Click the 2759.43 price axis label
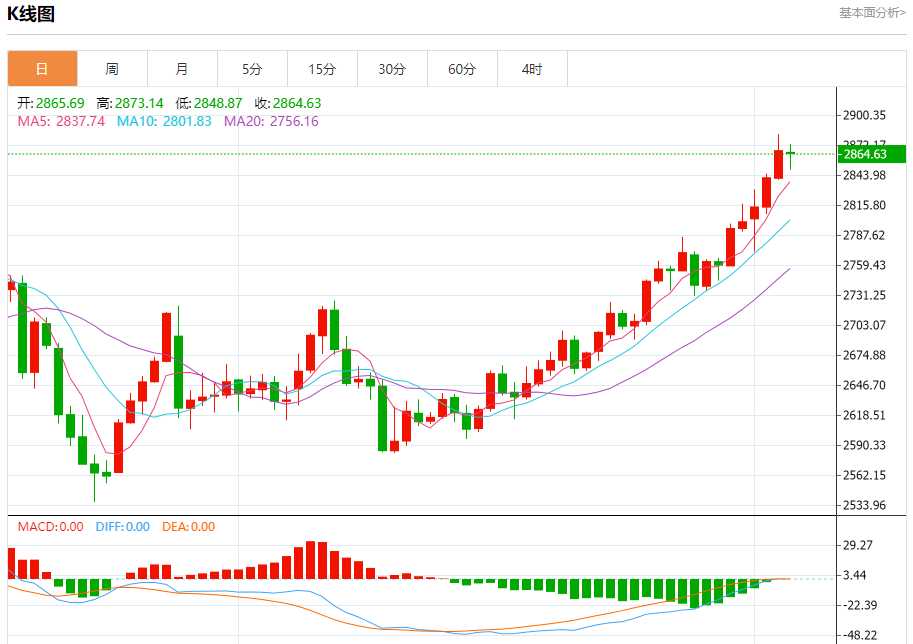This screenshot has width=913, height=644. pyautogui.click(x=865, y=265)
